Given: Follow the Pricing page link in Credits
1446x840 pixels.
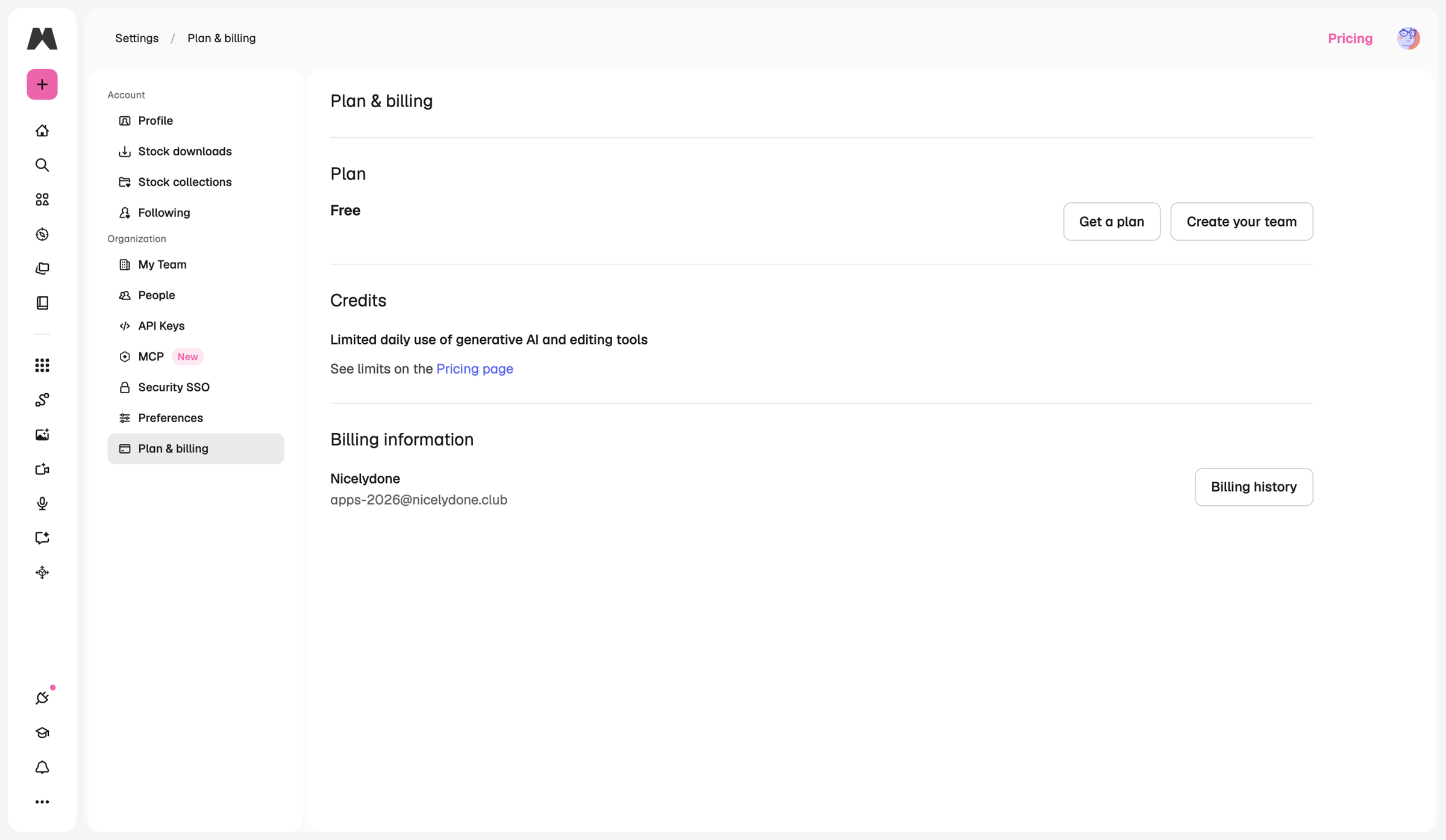Looking at the screenshot, I should (x=475, y=369).
